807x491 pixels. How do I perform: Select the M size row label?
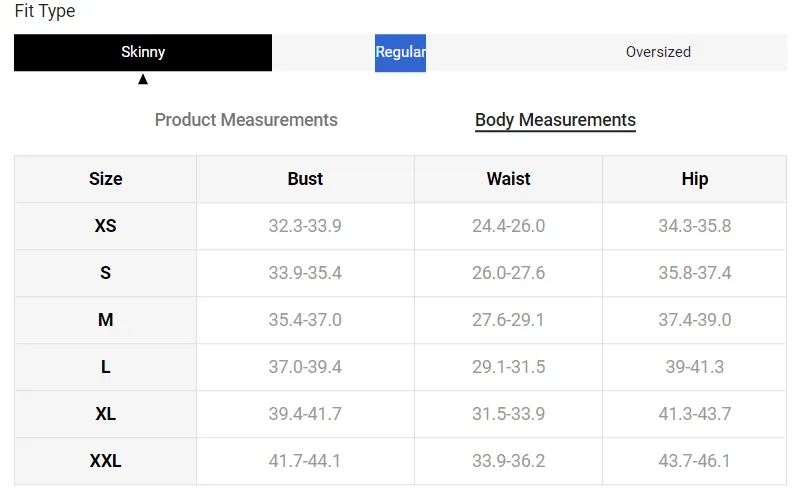click(x=106, y=320)
